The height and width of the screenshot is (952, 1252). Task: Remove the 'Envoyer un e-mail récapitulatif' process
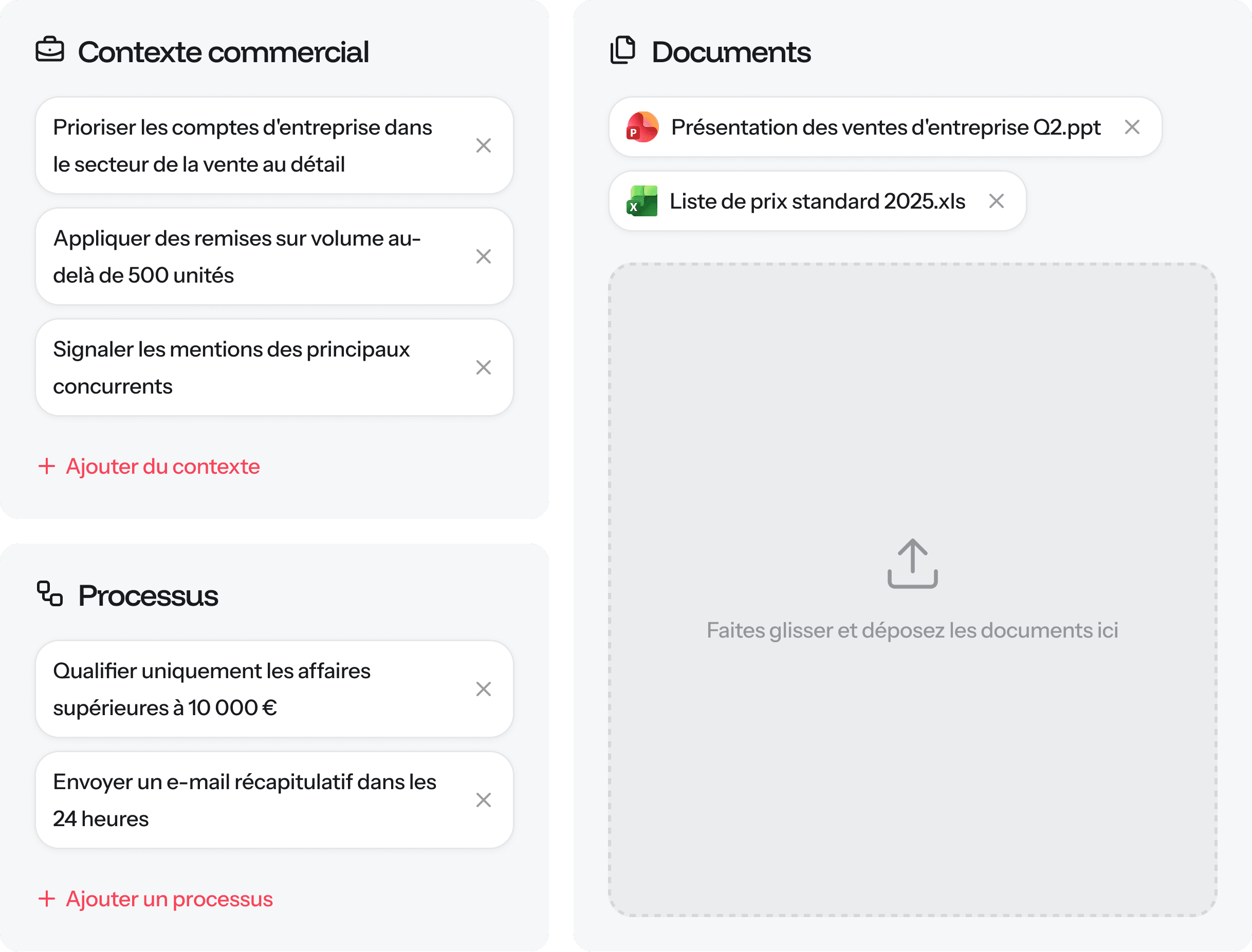pyautogui.click(x=483, y=800)
